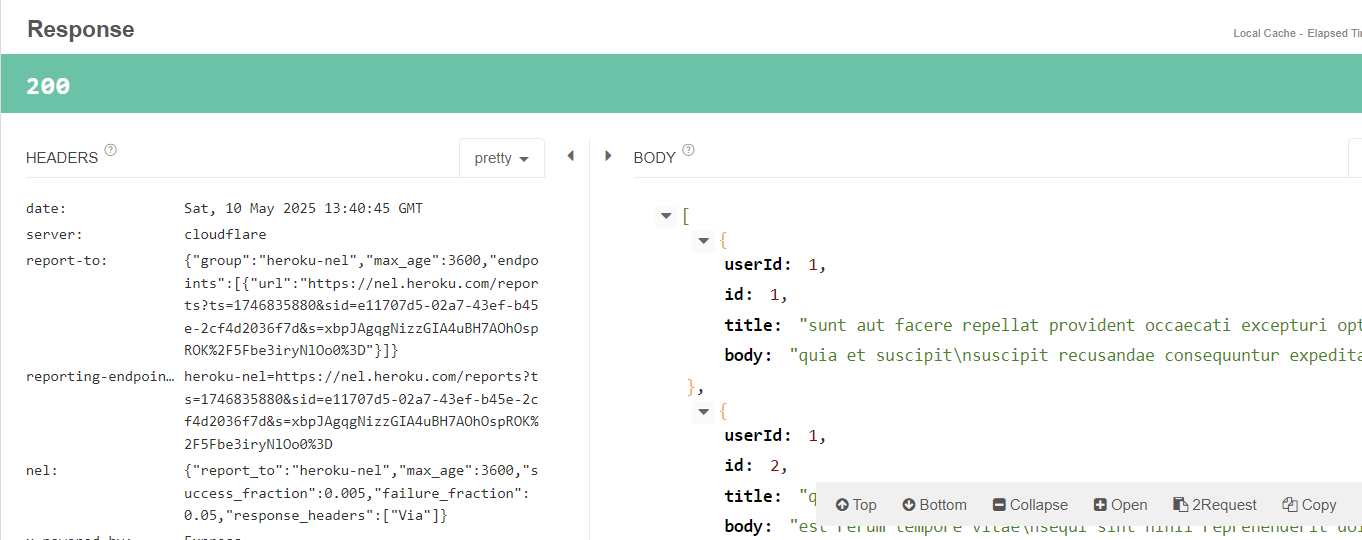
Task: Click the id: 2 field
Action: tap(756, 466)
